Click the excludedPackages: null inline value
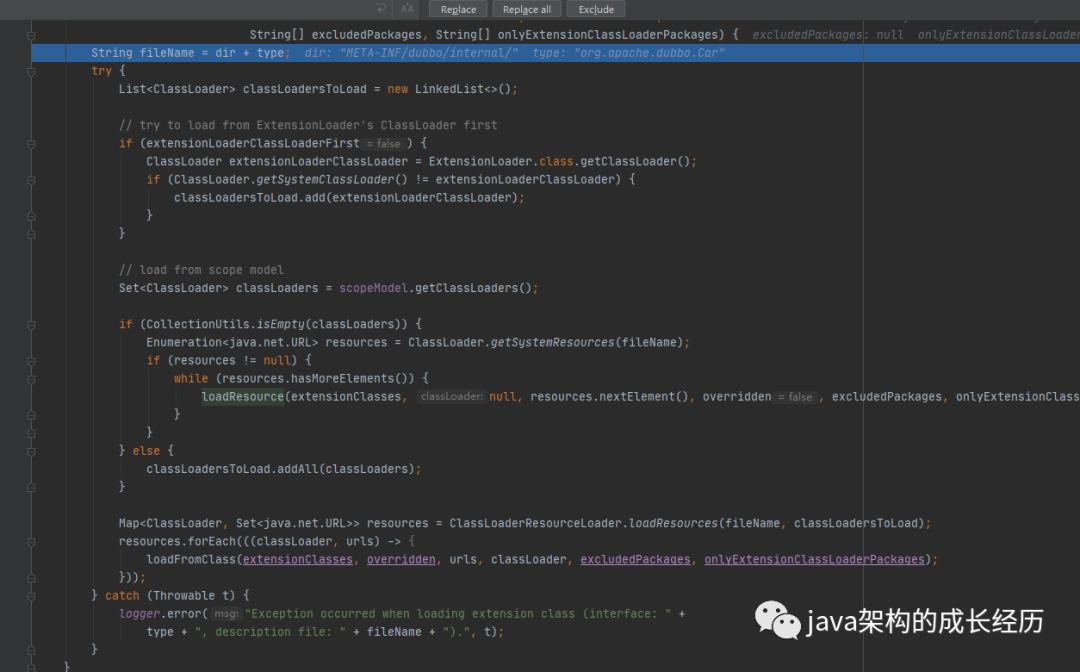Image resolution: width=1080 pixels, height=672 pixels. tap(828, 35)
